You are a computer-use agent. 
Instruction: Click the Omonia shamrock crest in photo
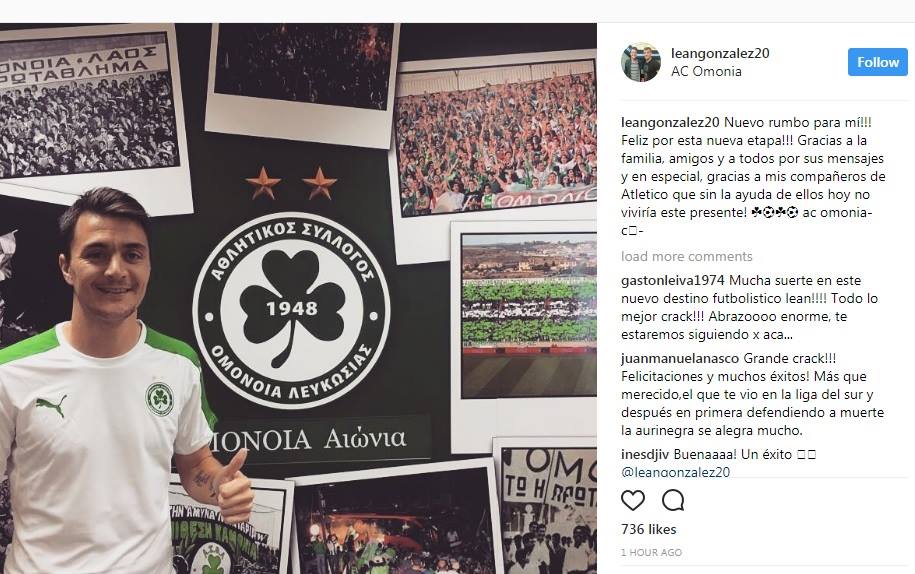point(291,310)
